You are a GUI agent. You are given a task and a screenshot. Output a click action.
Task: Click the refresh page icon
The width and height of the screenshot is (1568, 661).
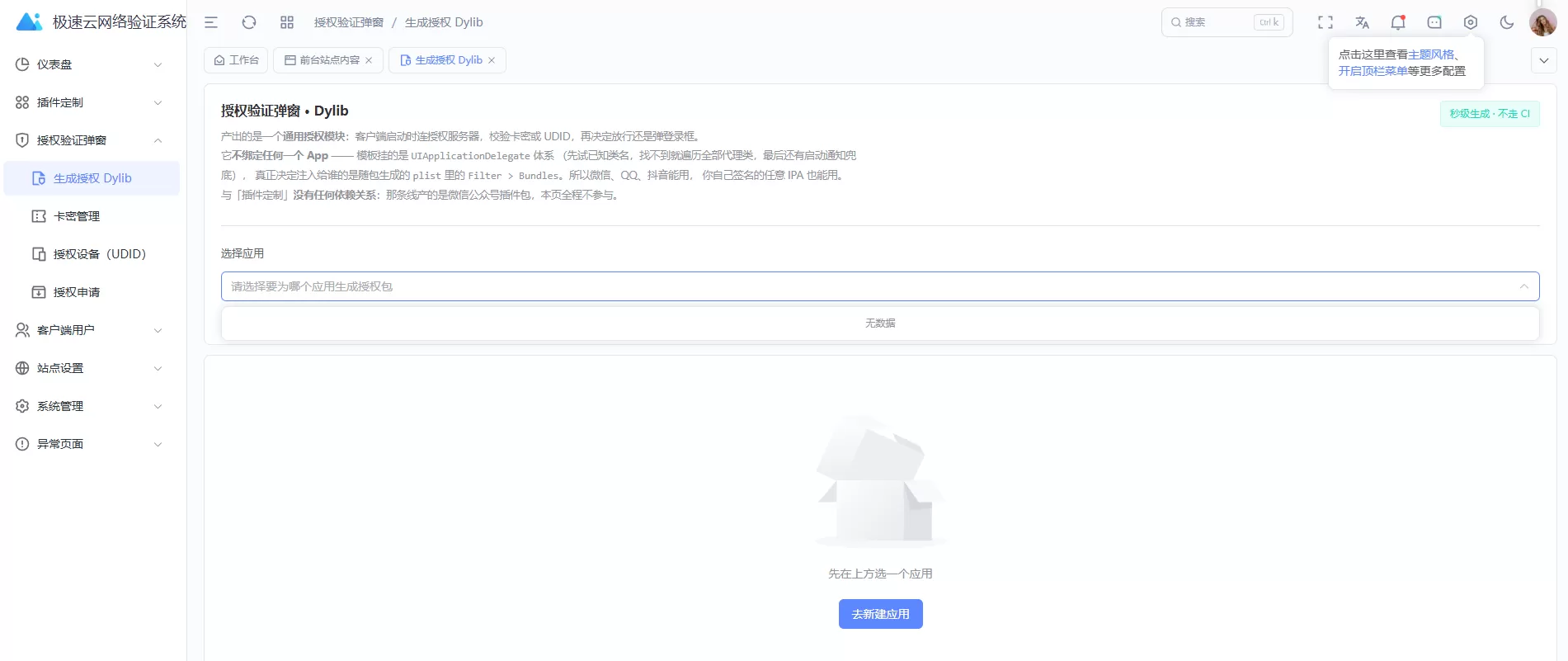click(x=249, y=22)
